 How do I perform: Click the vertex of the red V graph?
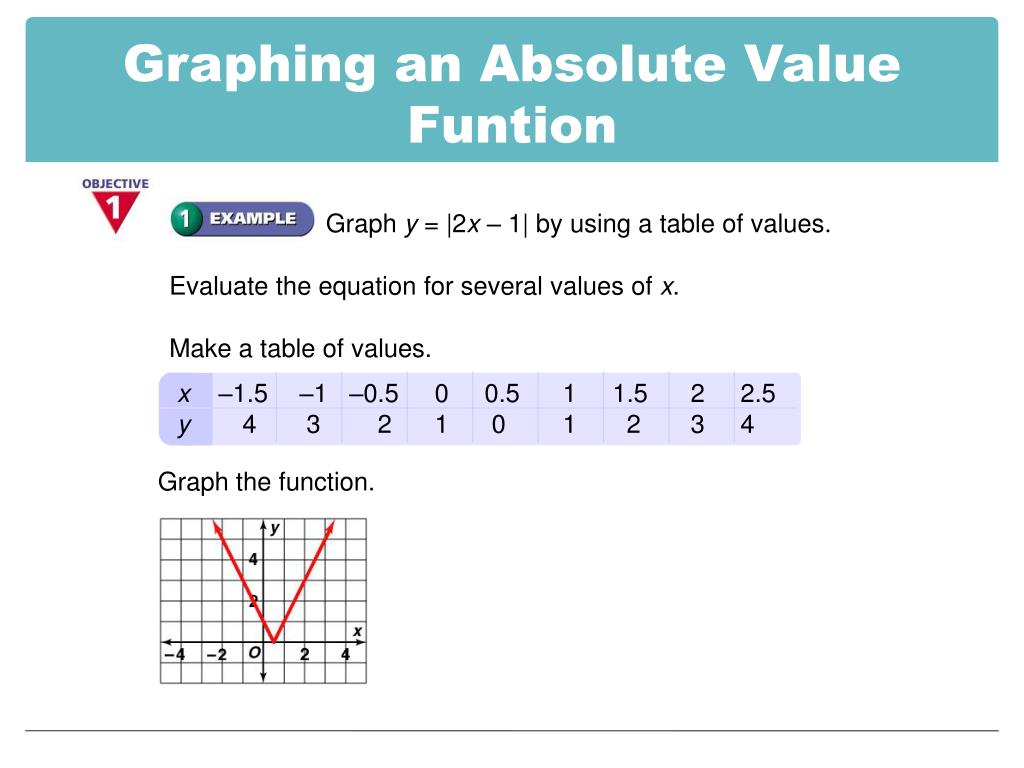tap(274, 641)
